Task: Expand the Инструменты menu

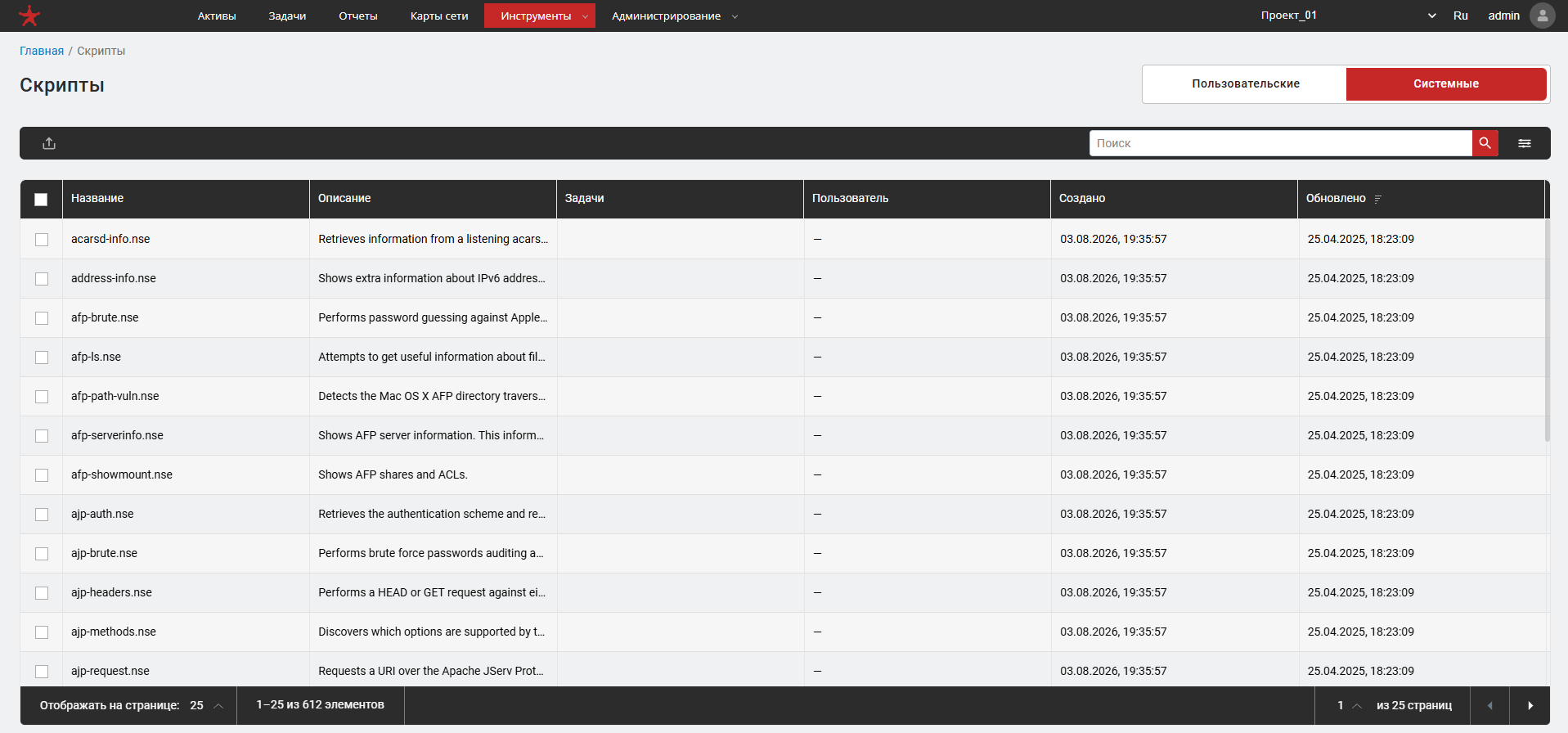Action: (540, 16)
